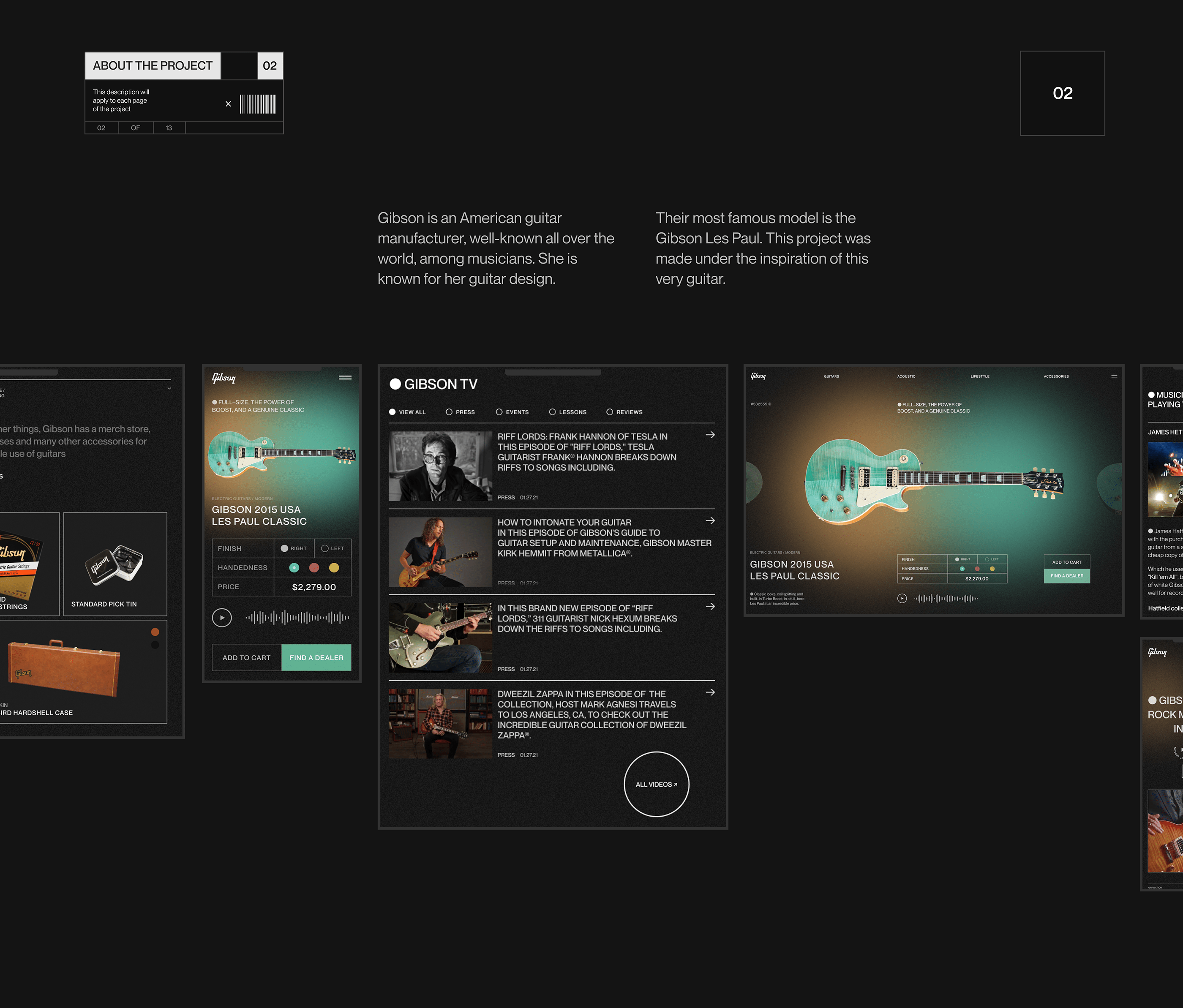Viewport: 1183px width, 1008px height.
Task: Open the Lifestyle menu in desktop mockup
Action: tap(980, 376)
